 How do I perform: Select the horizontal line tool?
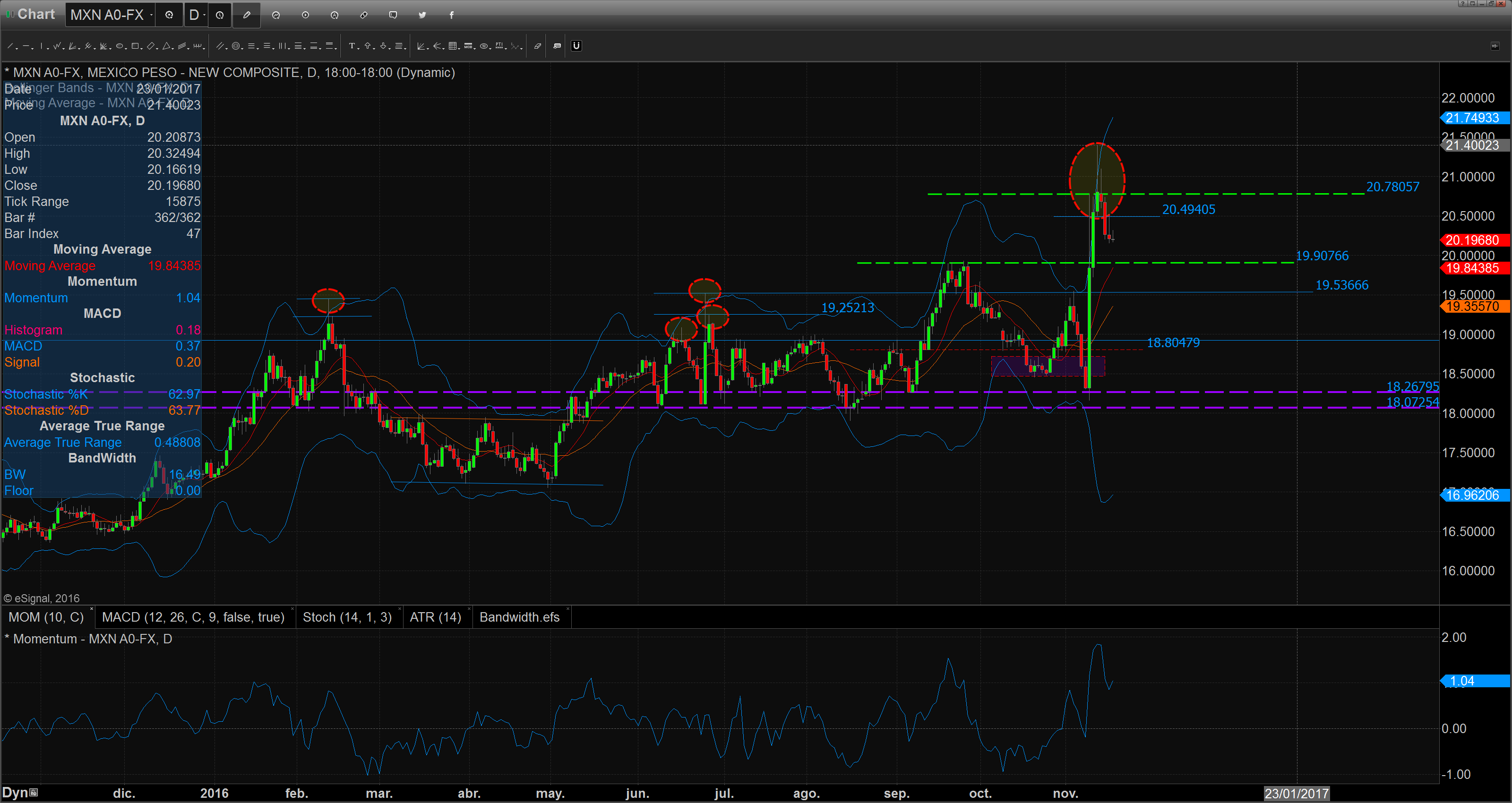coord(26,46)
